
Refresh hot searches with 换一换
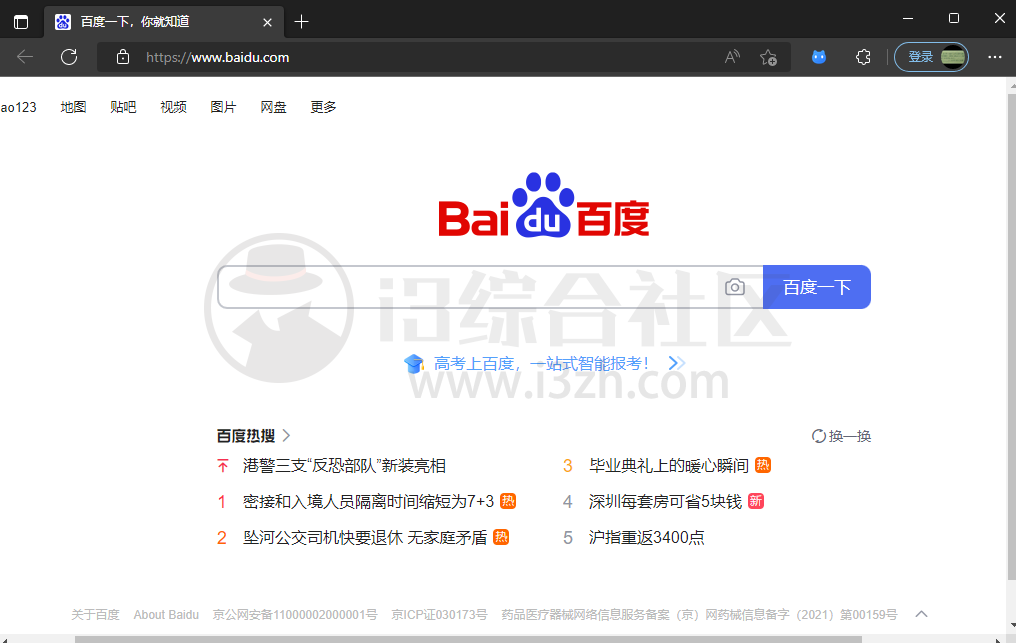click(841, 436)
